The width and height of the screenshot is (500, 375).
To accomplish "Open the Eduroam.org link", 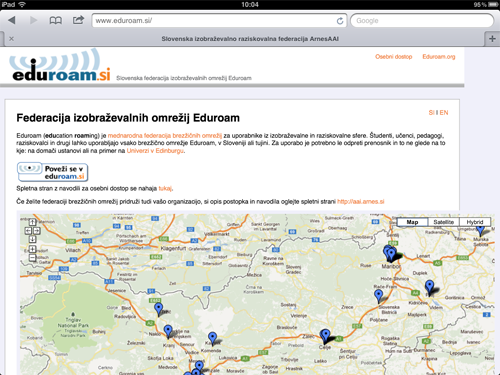I will (x=439, y=57).
